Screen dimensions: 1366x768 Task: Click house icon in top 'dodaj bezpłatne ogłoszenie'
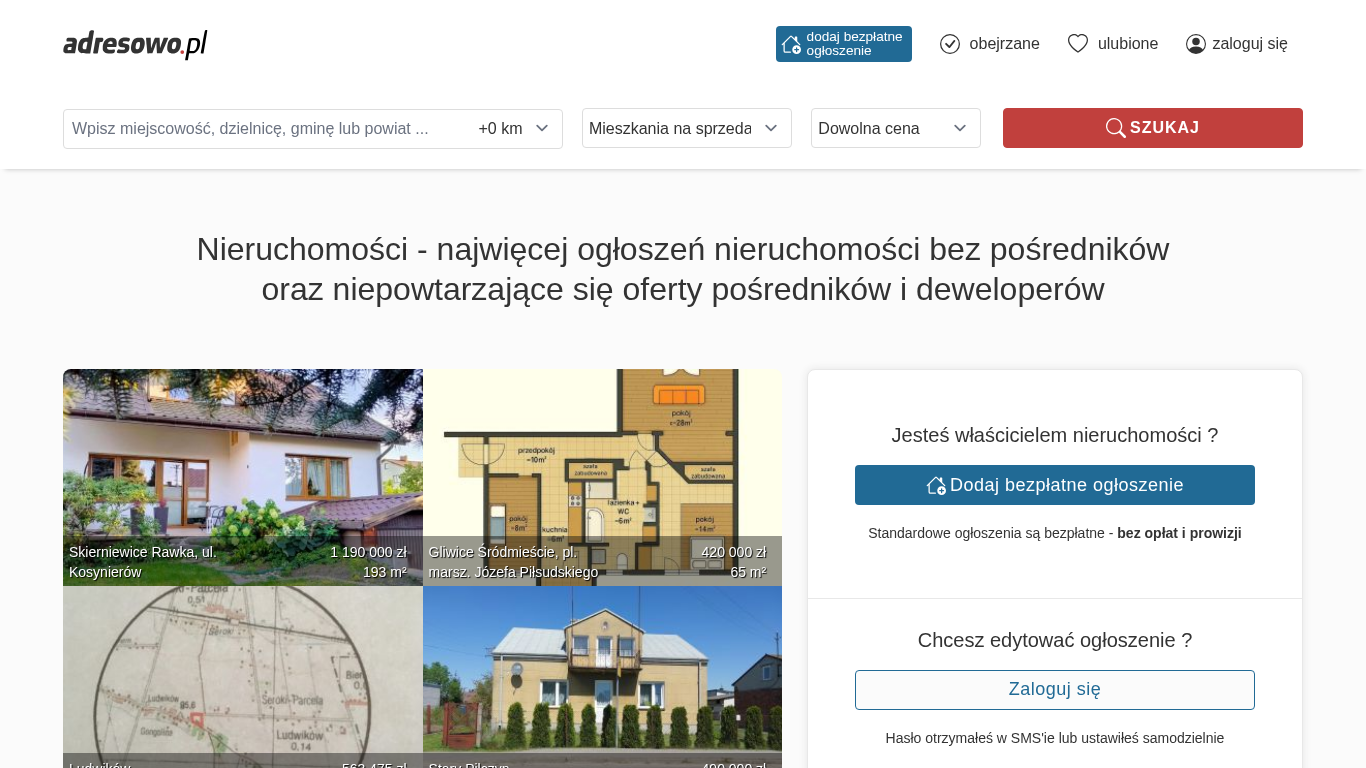click(791, 44)
